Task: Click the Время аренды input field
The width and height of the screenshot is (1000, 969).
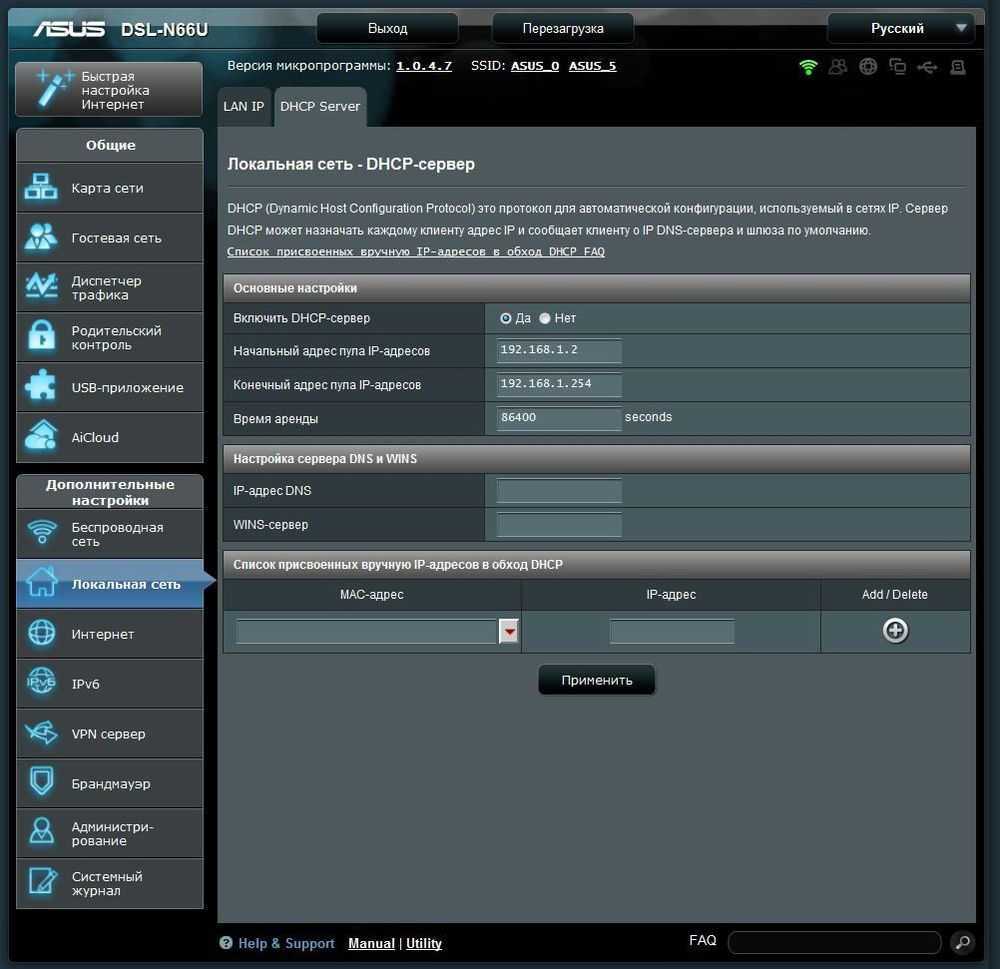Action: (559, 418)
